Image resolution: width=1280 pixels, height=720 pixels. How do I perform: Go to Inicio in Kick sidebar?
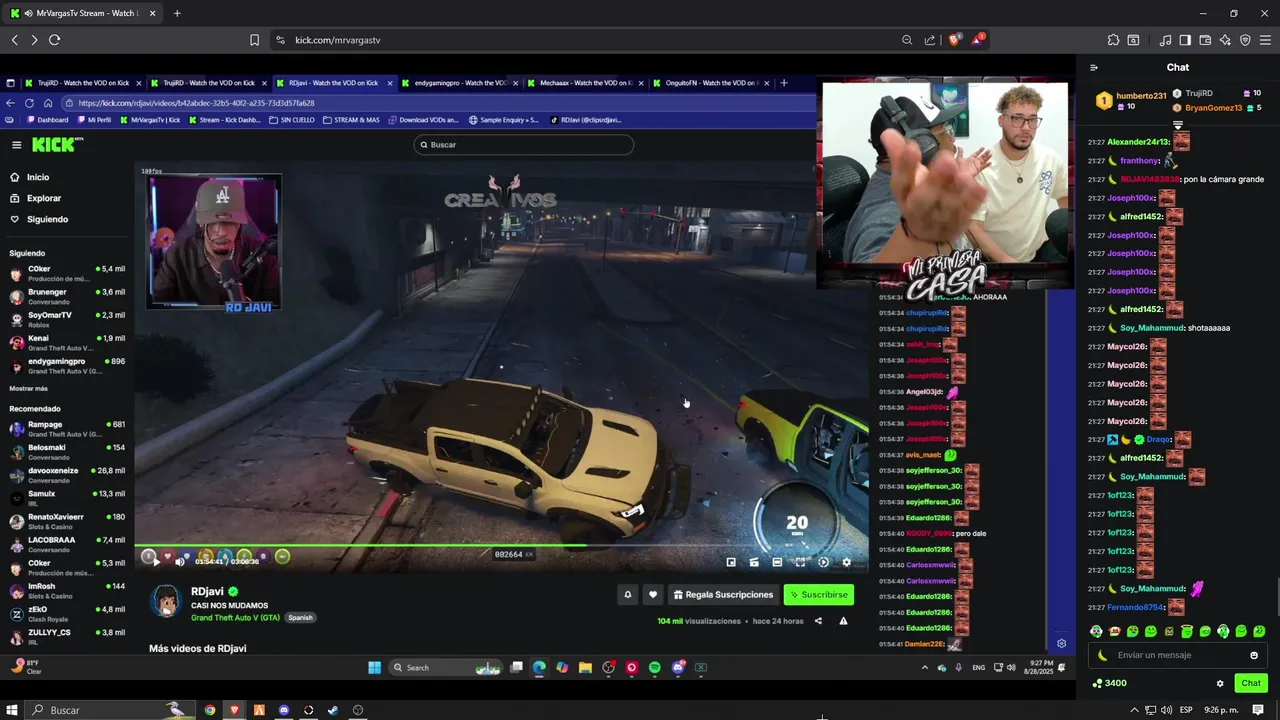(30, 177)
